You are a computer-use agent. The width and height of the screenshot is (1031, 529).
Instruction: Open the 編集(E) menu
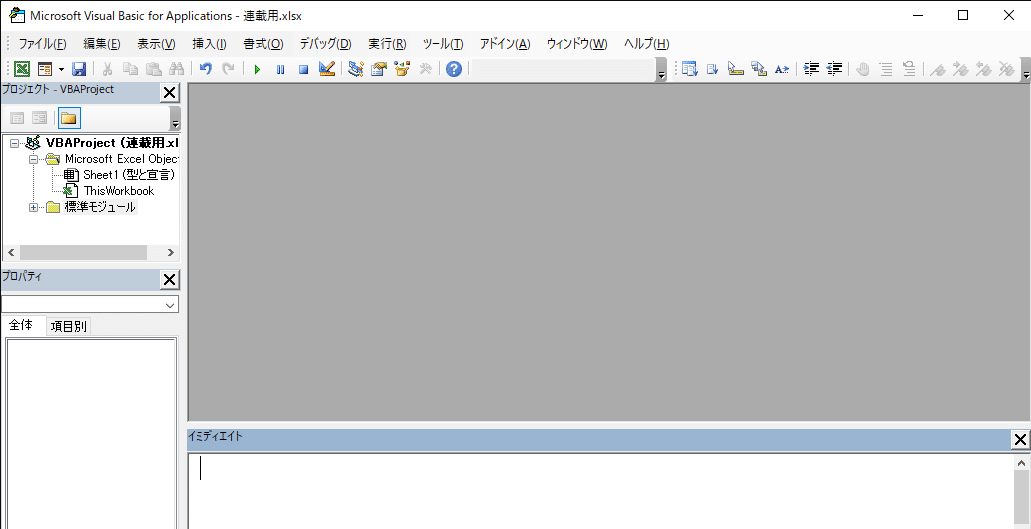click(102, 44)
